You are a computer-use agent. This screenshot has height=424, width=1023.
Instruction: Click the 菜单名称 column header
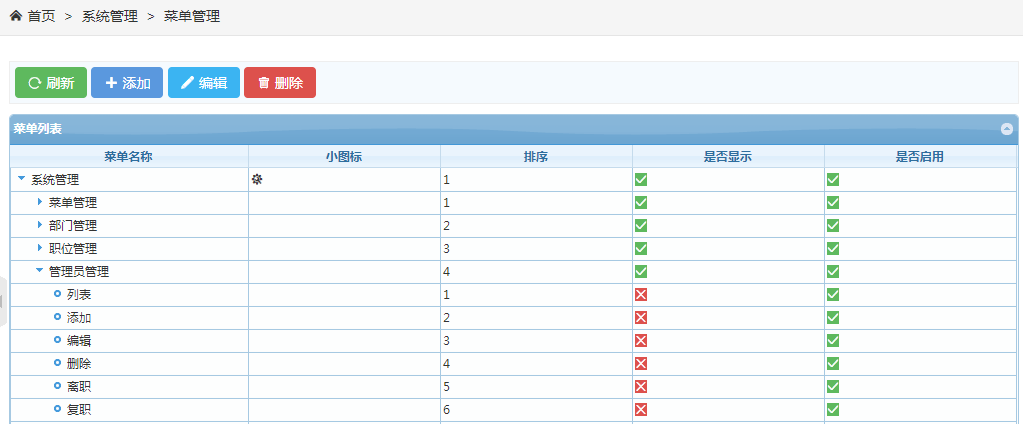[129, 157]
